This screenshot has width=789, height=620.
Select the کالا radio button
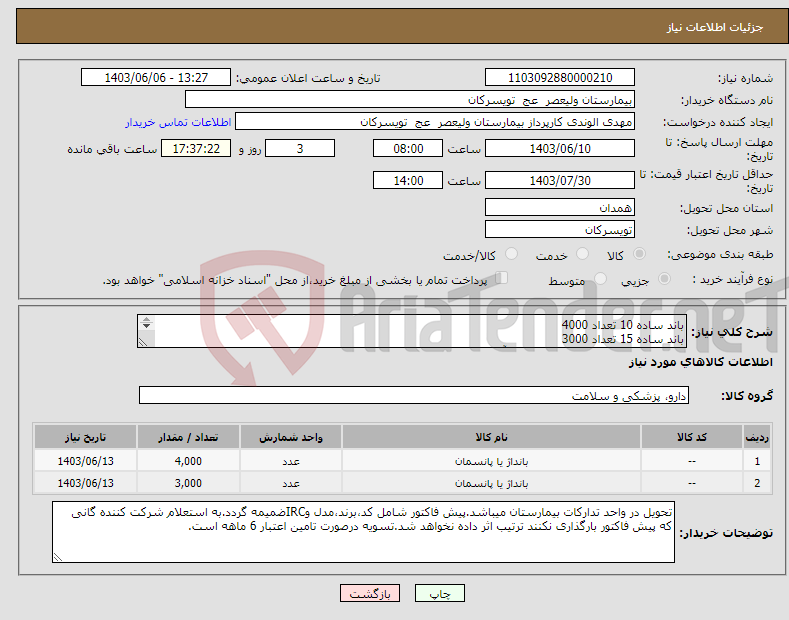(639, 254)
